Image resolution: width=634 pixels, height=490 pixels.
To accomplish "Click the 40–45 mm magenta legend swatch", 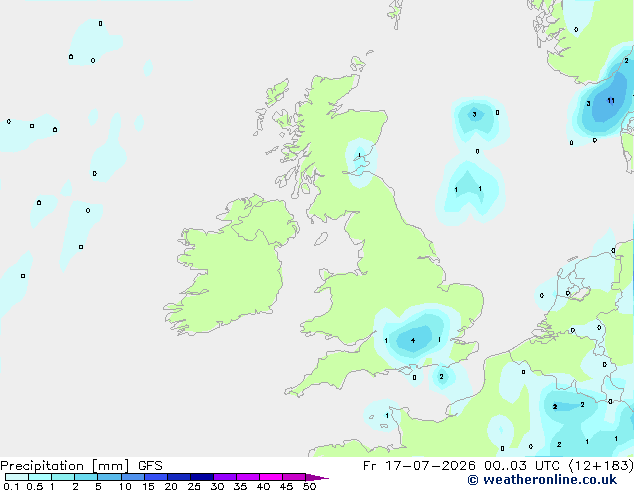I will tap(271, 477).
